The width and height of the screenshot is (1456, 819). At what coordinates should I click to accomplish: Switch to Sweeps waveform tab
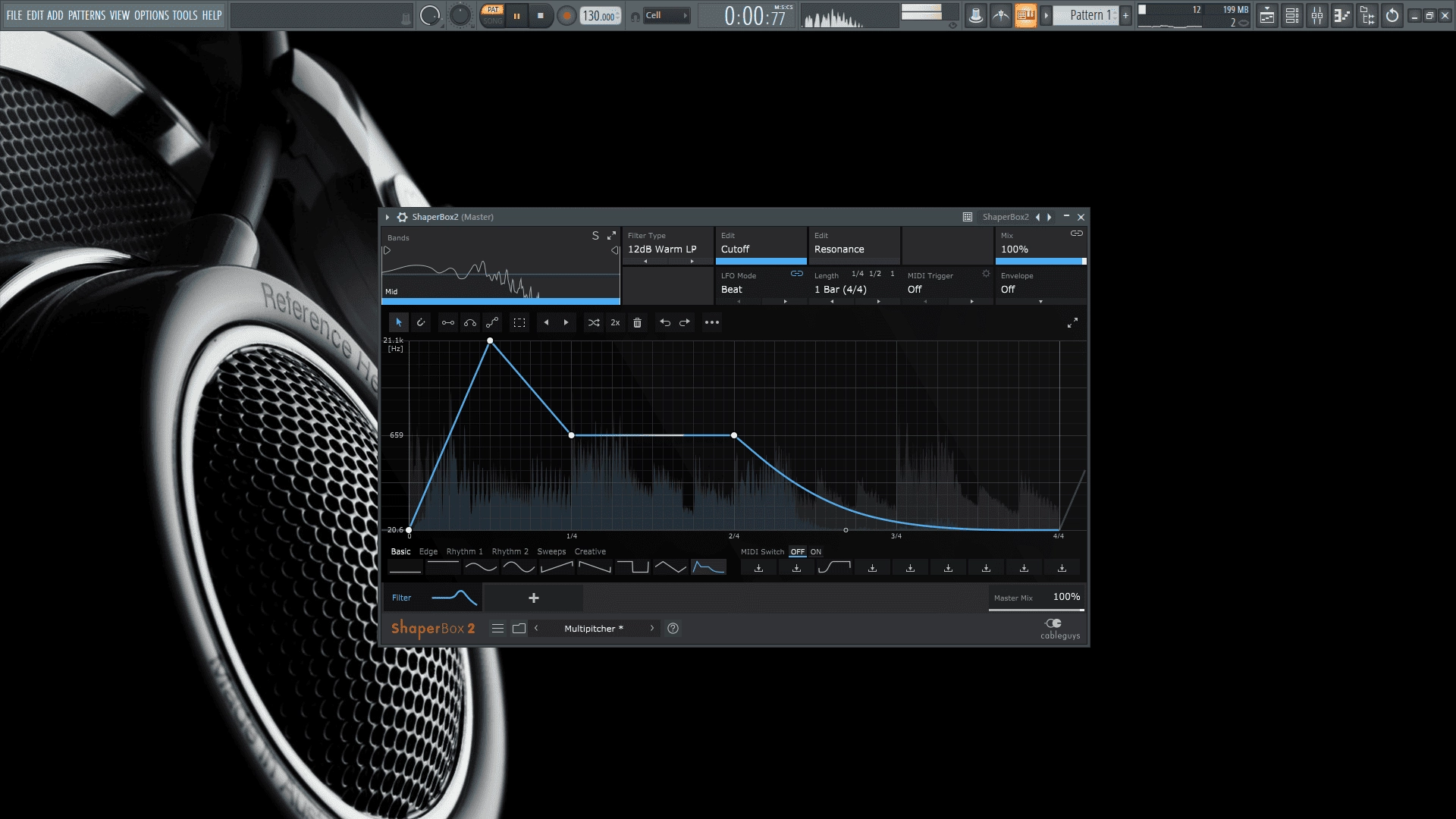tap(551, 552)
